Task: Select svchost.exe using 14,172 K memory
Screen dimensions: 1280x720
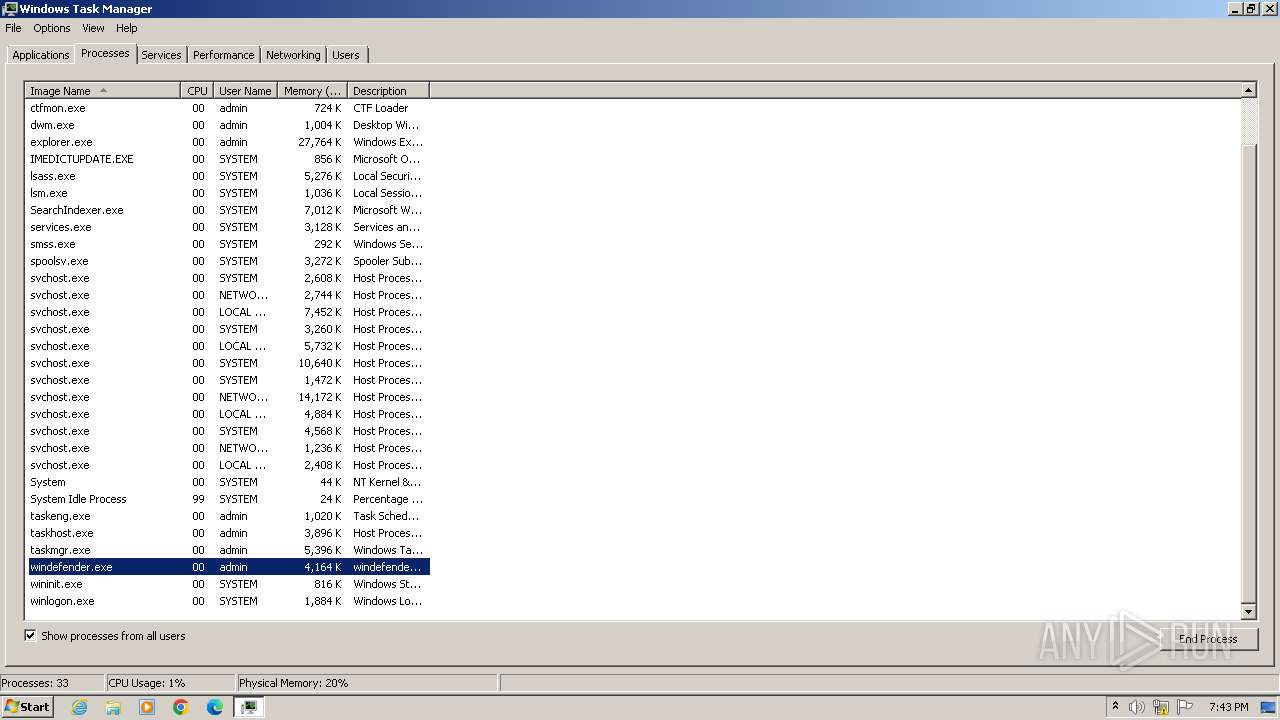Action: (228, 397)
